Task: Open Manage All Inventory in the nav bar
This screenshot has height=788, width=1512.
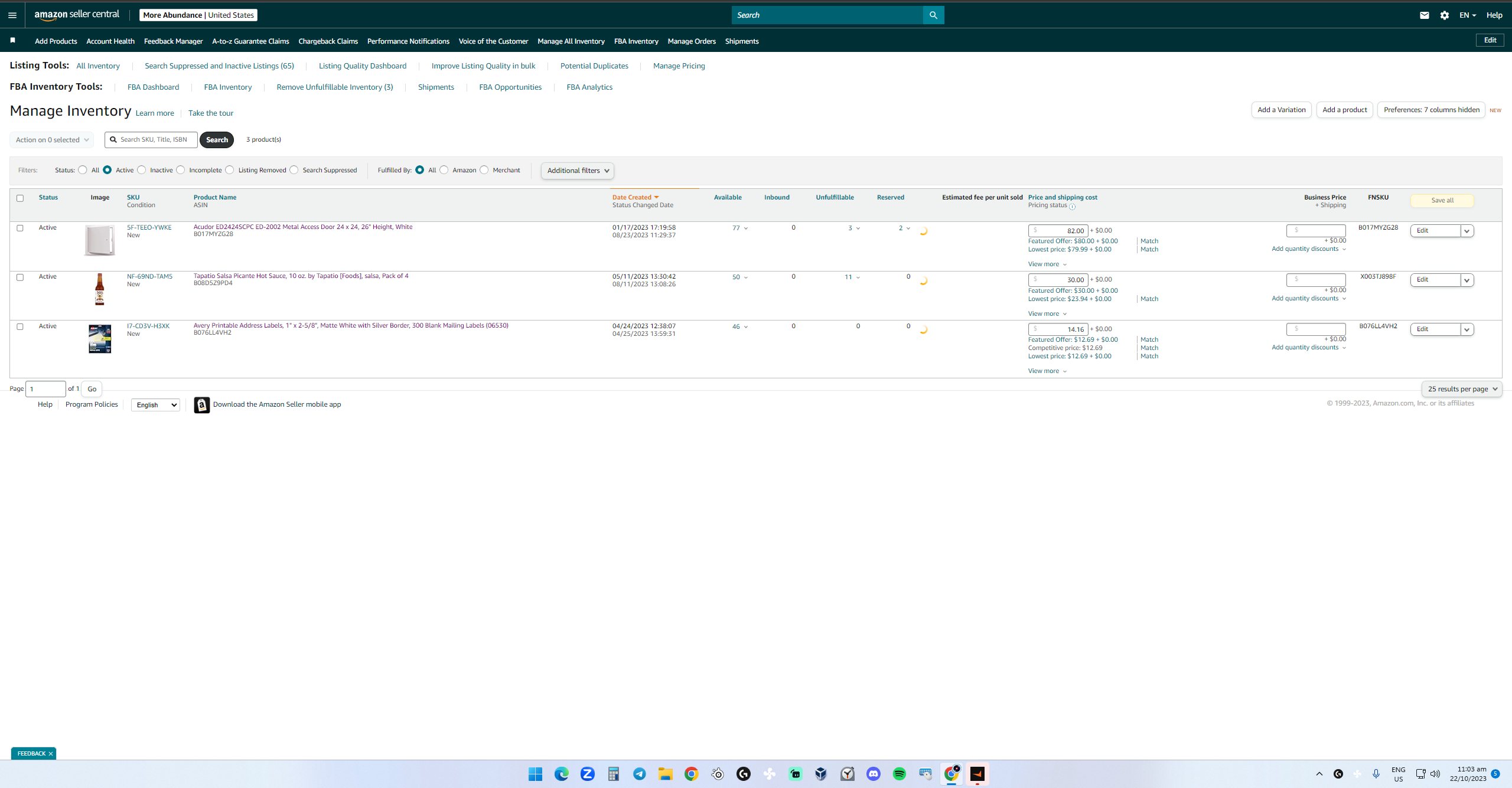Action: pos(571,41)
